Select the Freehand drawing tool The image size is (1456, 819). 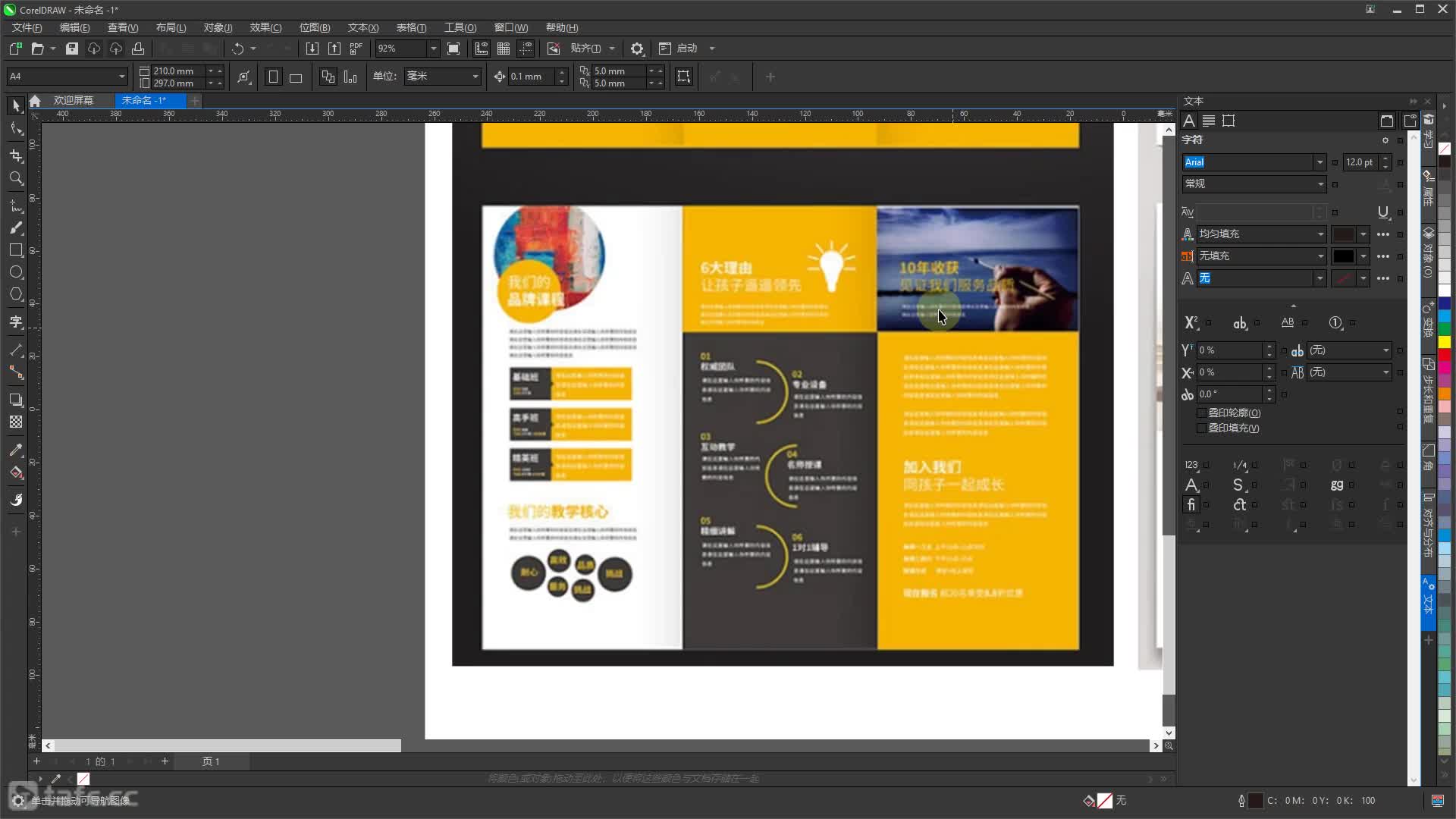coord(16,206)
